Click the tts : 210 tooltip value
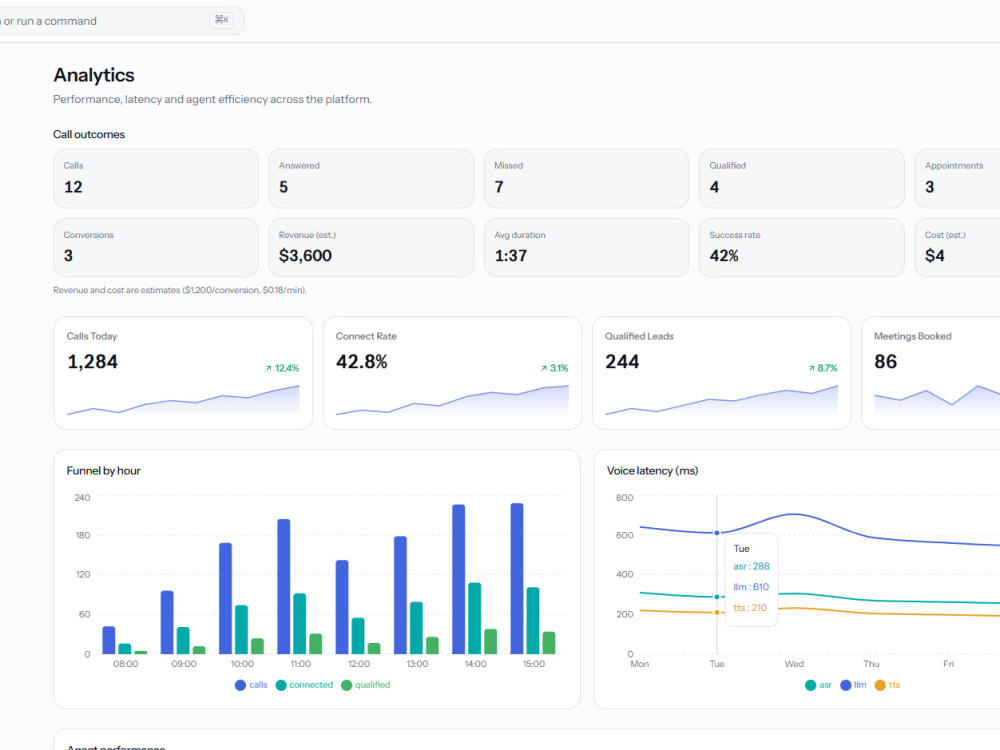1000x750 pixels. 750,608
